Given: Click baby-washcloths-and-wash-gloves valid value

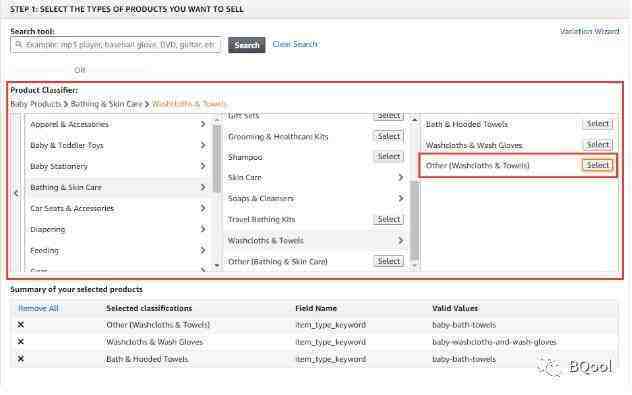Looking at the screenshot, I should [x=494, y=342].
